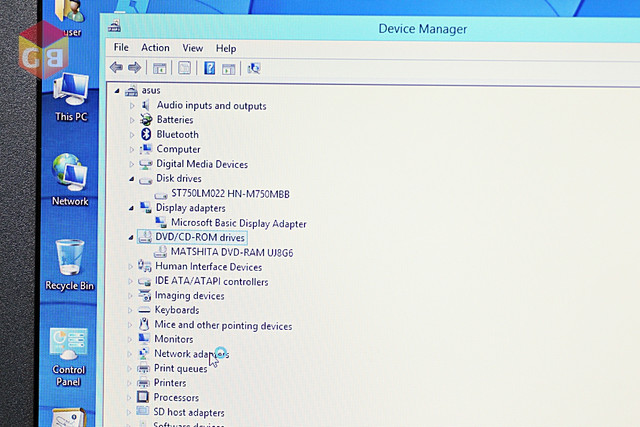Select the Audio inputs speaker icon

(146, 105)
